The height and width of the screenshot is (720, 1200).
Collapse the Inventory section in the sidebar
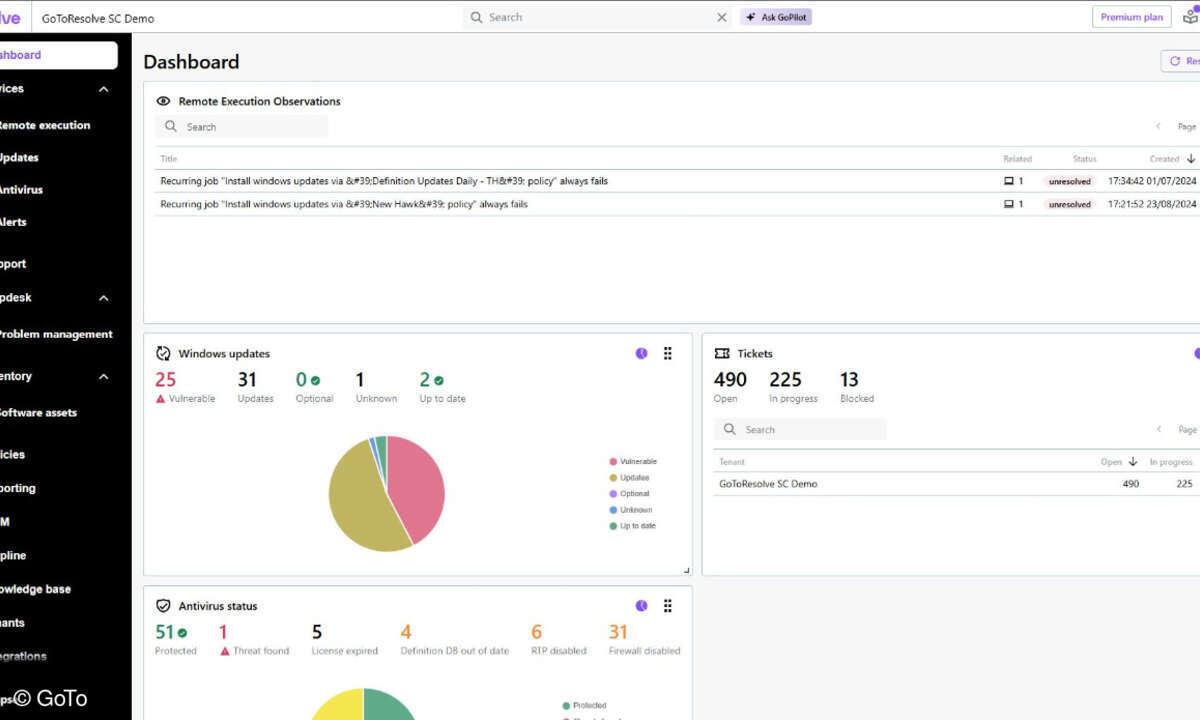click(104, 377)
